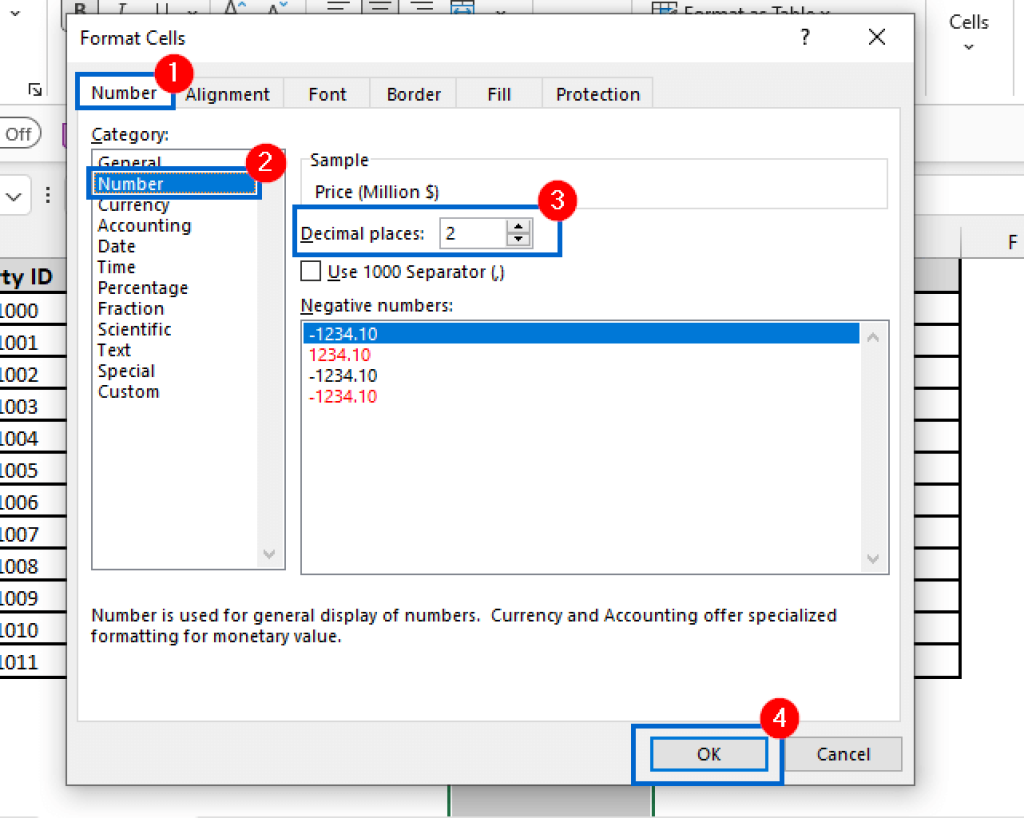Click the Cancel button

click(x=843, y=754)
